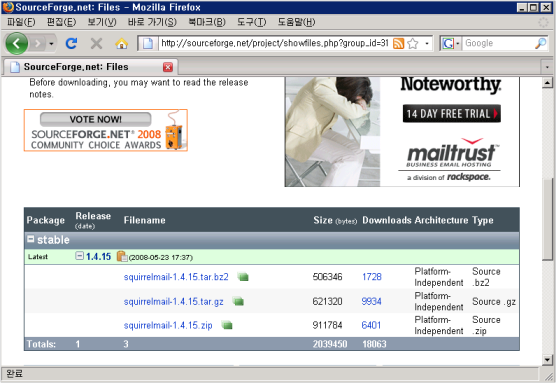Open the 도구(T) tools menu
This screenshot has height=383, width=556.
(x=251, y=22)
